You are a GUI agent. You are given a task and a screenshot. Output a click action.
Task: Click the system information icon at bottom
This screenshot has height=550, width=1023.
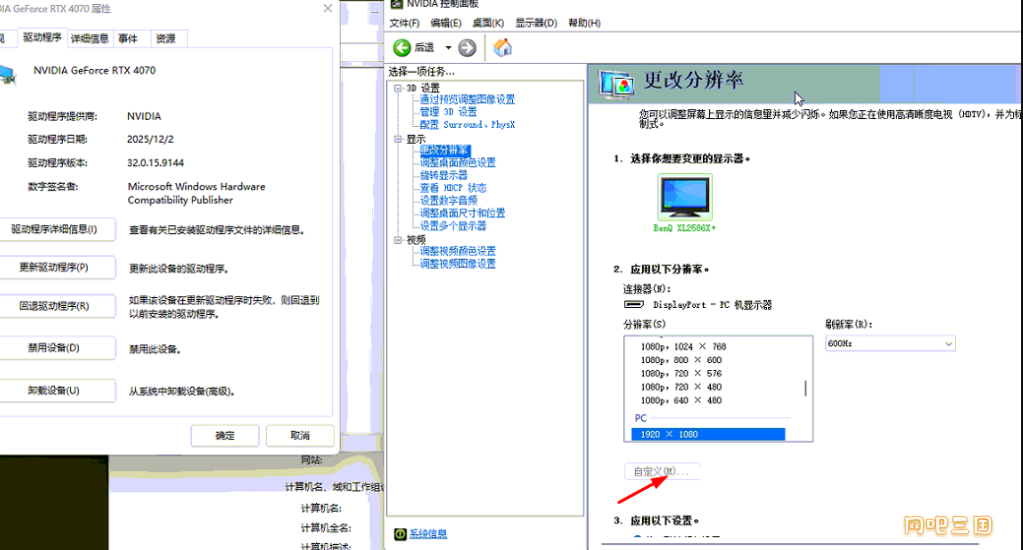pos(400,534)
